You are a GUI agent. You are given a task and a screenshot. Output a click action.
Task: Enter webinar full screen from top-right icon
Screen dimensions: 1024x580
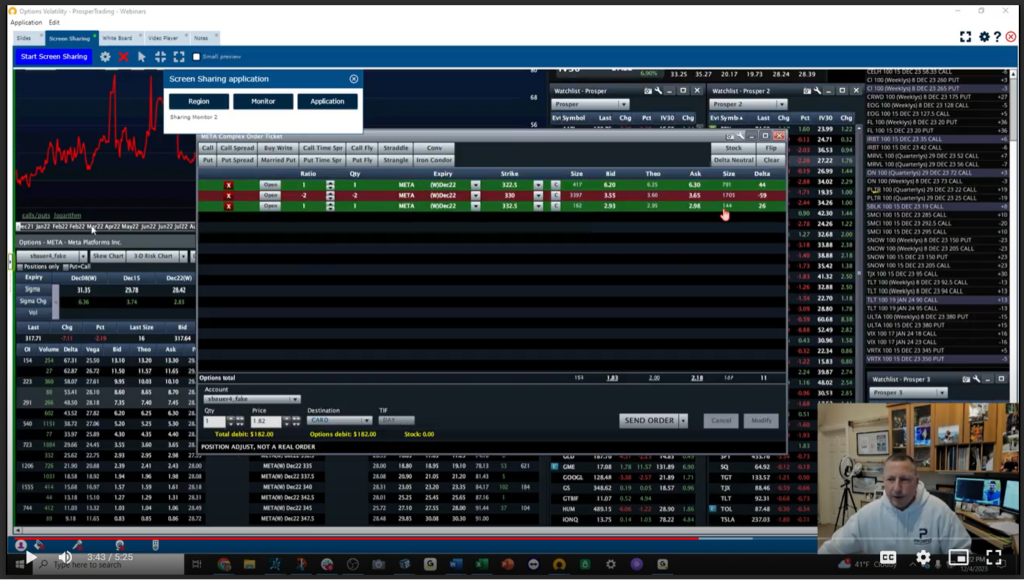[965, 37]
